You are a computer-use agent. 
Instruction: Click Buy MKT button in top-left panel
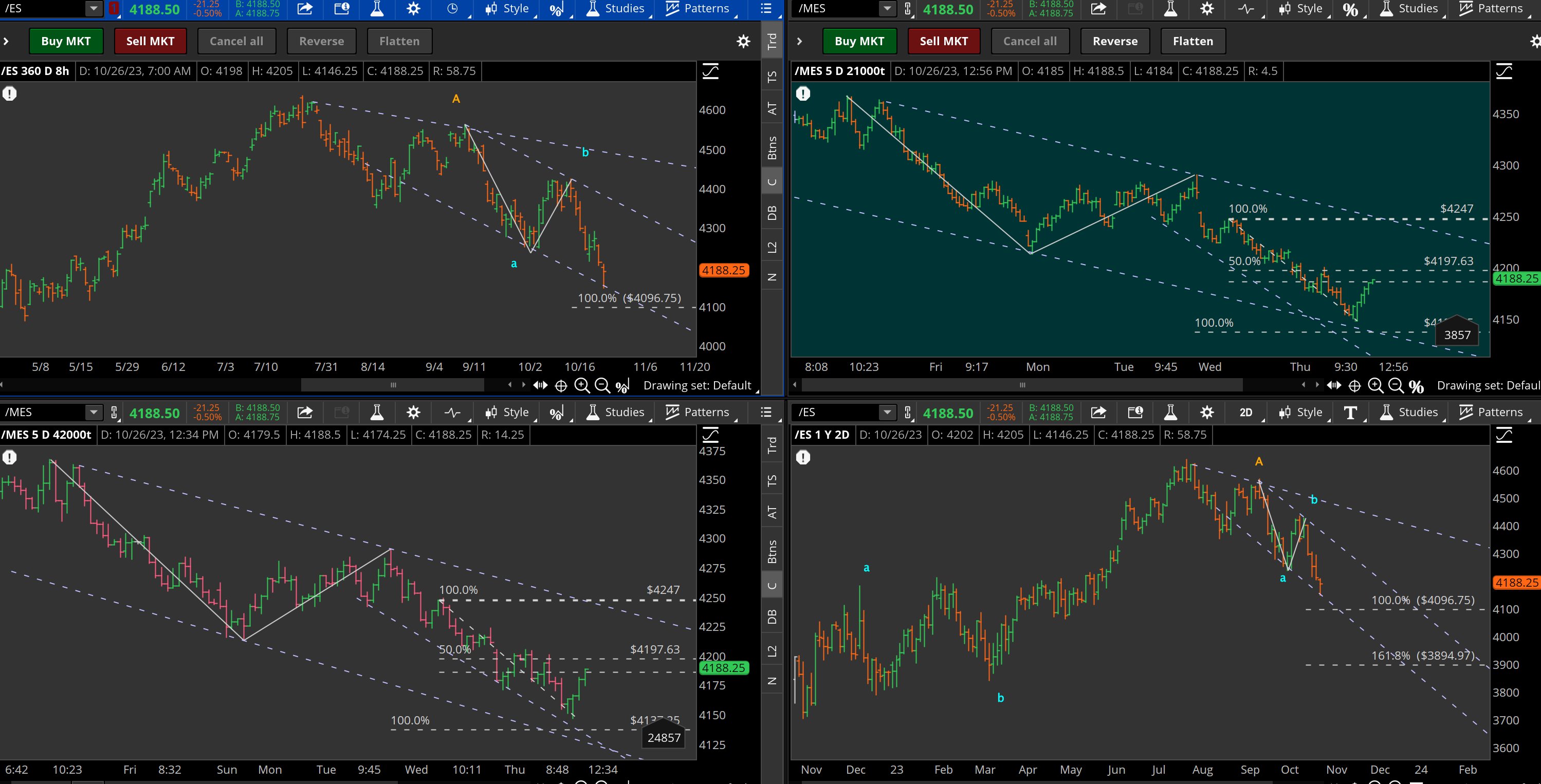click(66, 41)
